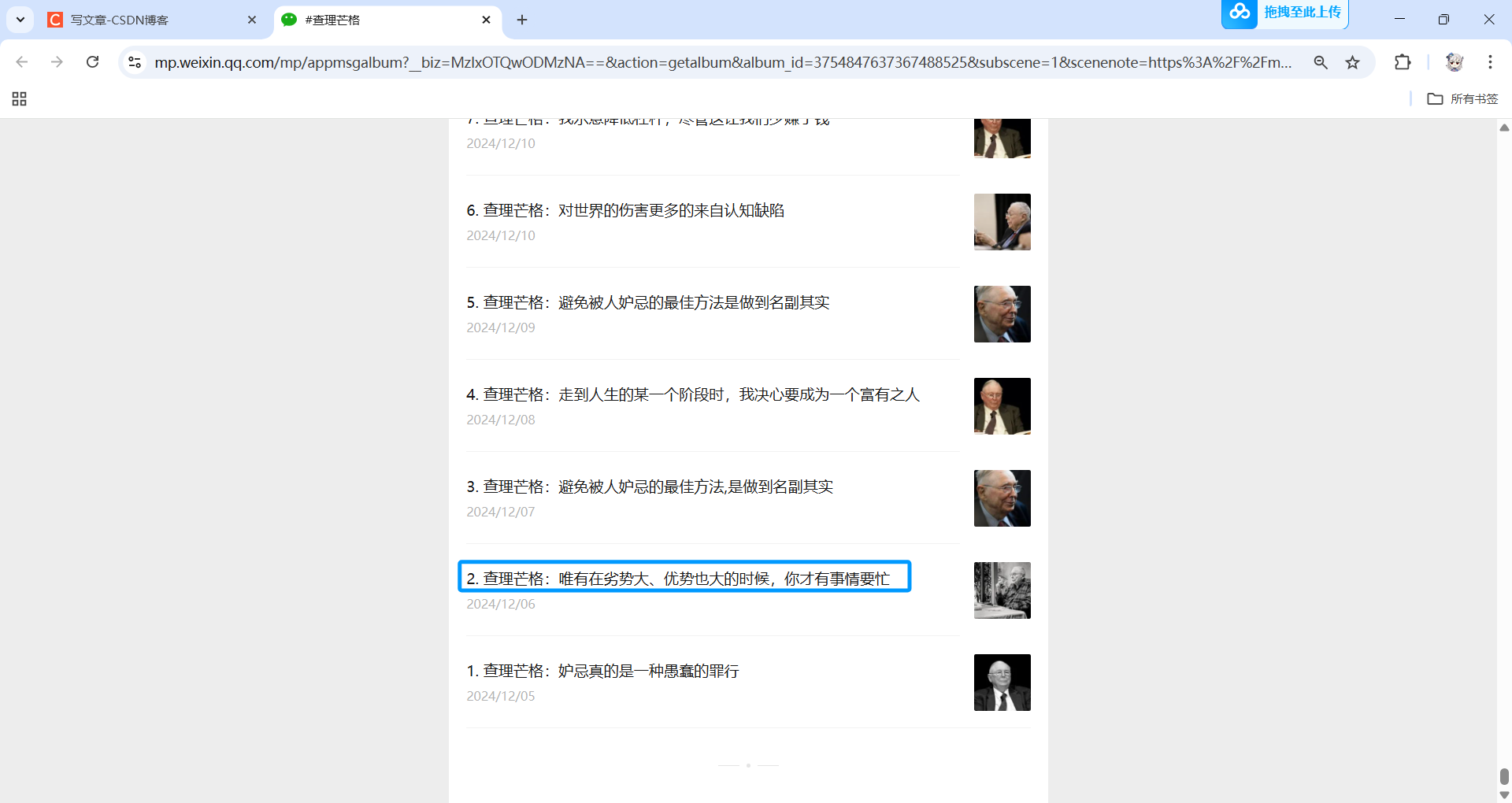Close the #查理芒格 tab
Viewport: 1512px width, 803px height.
pos(486,20)
